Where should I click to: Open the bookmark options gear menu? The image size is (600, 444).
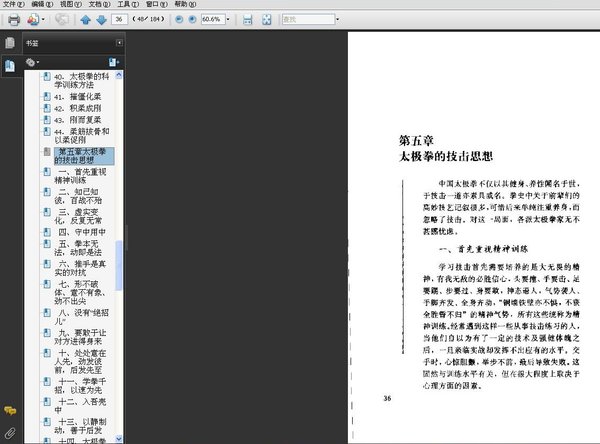(32, 62)
